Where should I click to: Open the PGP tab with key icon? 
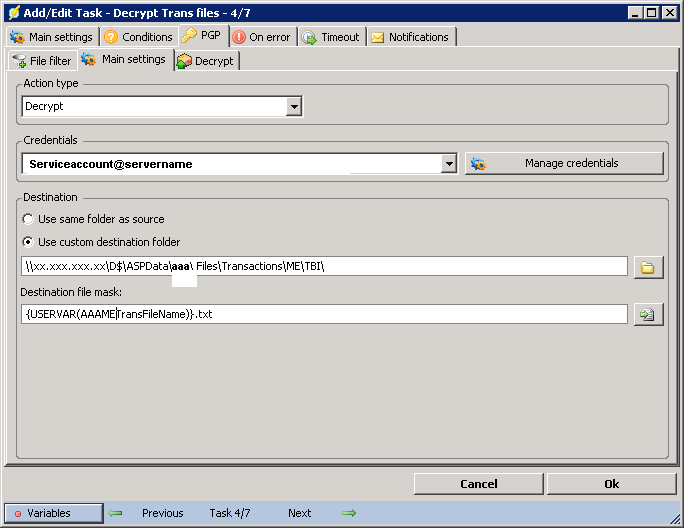click(203, 36)
